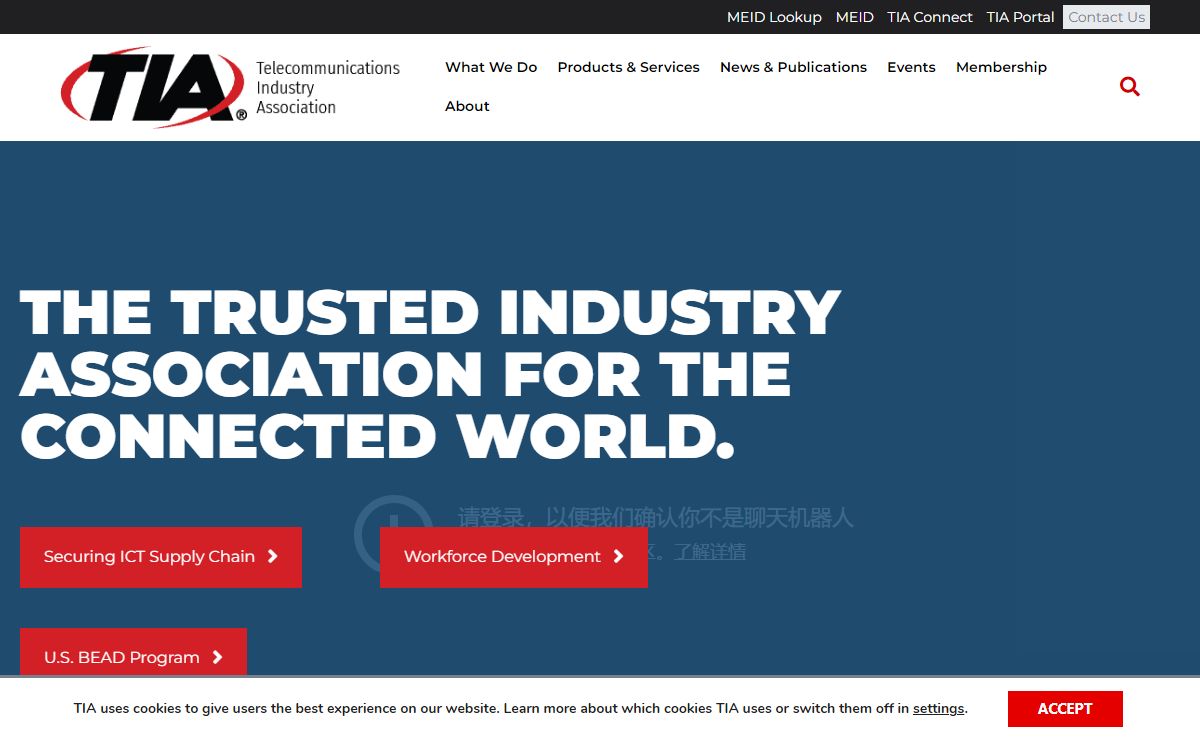Screen dimensions: 1200x740
Task: Click the chevron on Securing ICT Supply Chain
Action: pos(272,557)
